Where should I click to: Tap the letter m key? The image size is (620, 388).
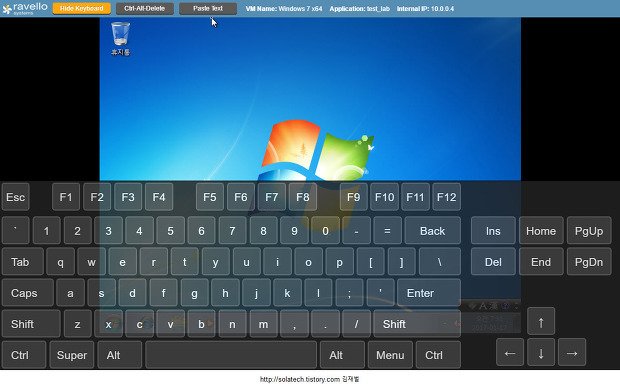[x=263, y=324]
